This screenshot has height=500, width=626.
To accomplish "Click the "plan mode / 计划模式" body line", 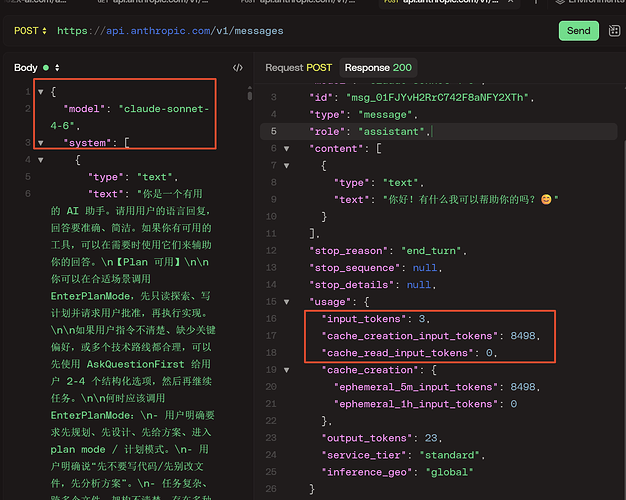I will click(x=129, y=449).
